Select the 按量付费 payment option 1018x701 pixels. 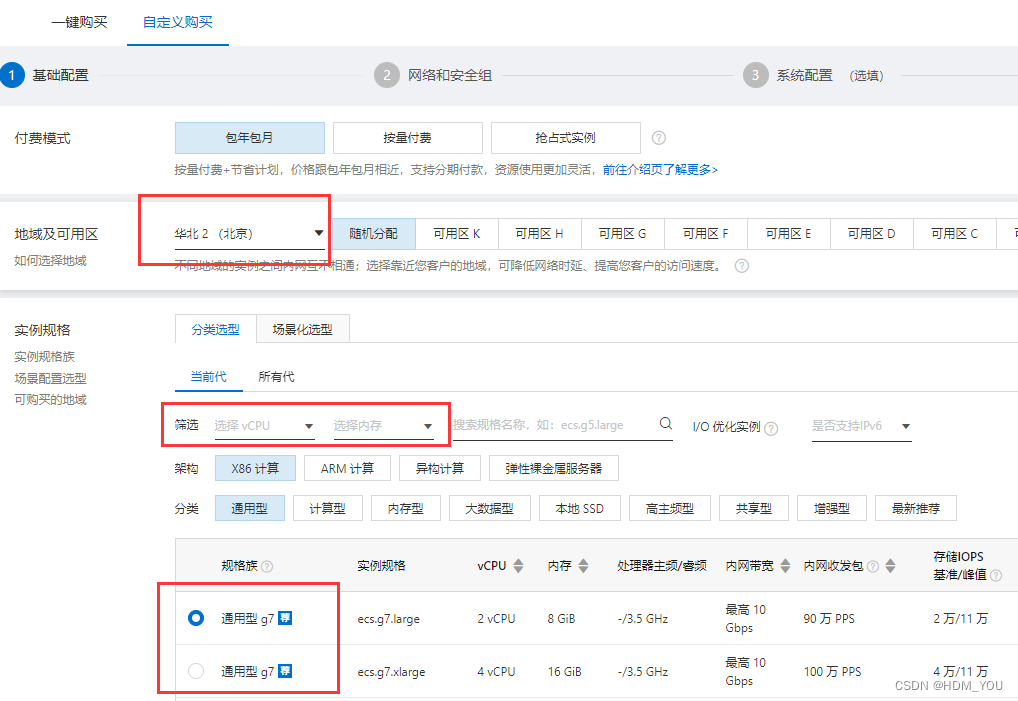click(406, 137)
